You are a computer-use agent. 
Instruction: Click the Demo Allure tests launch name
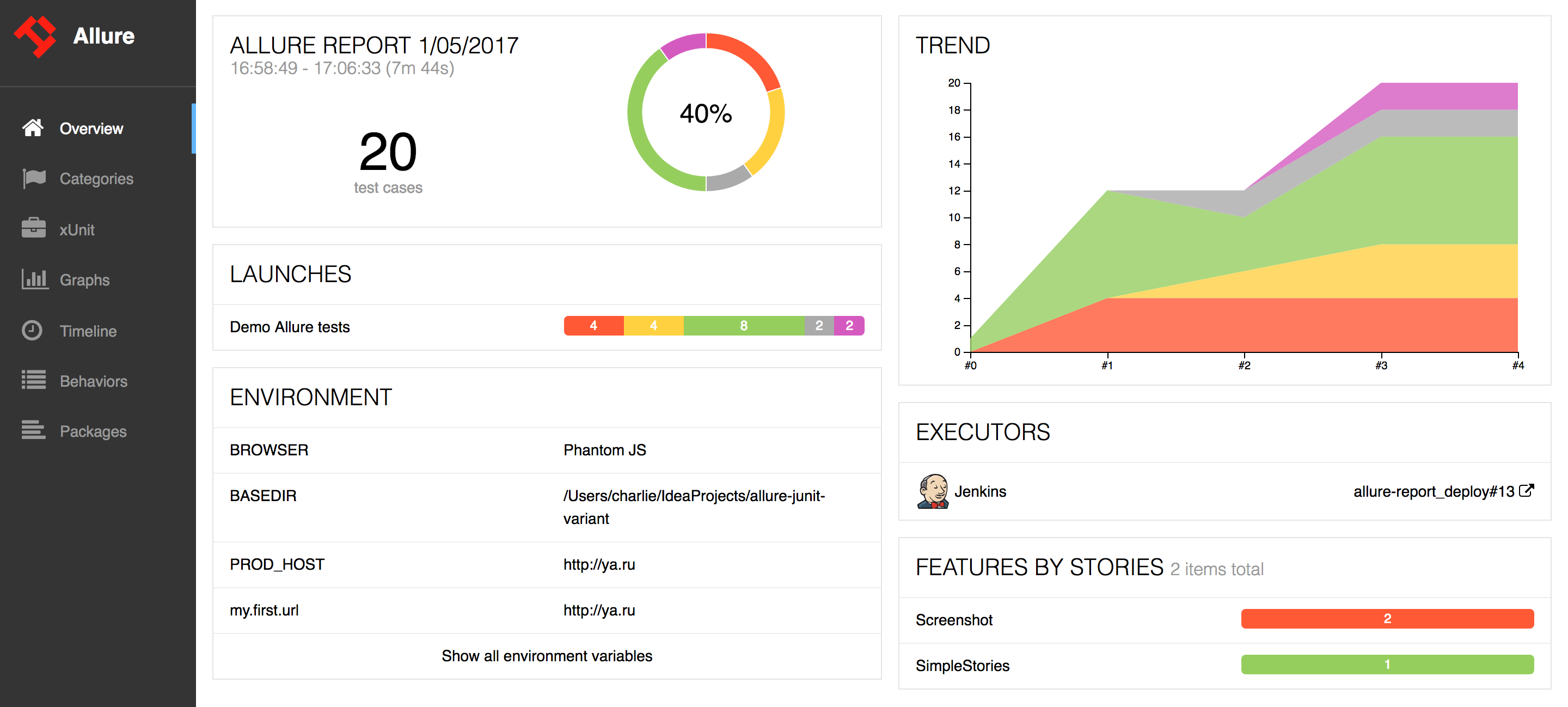(x=289, y=326)
